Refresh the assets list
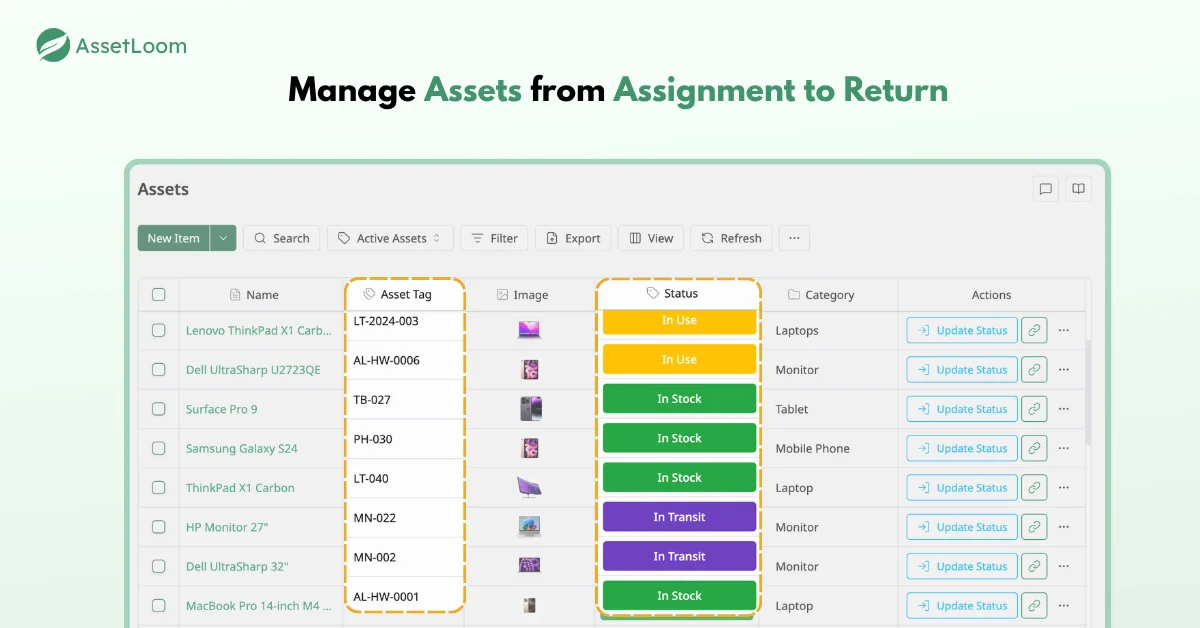Image resolution: width=1200 pixels, height=628 pixels. (x=731, y=238)
